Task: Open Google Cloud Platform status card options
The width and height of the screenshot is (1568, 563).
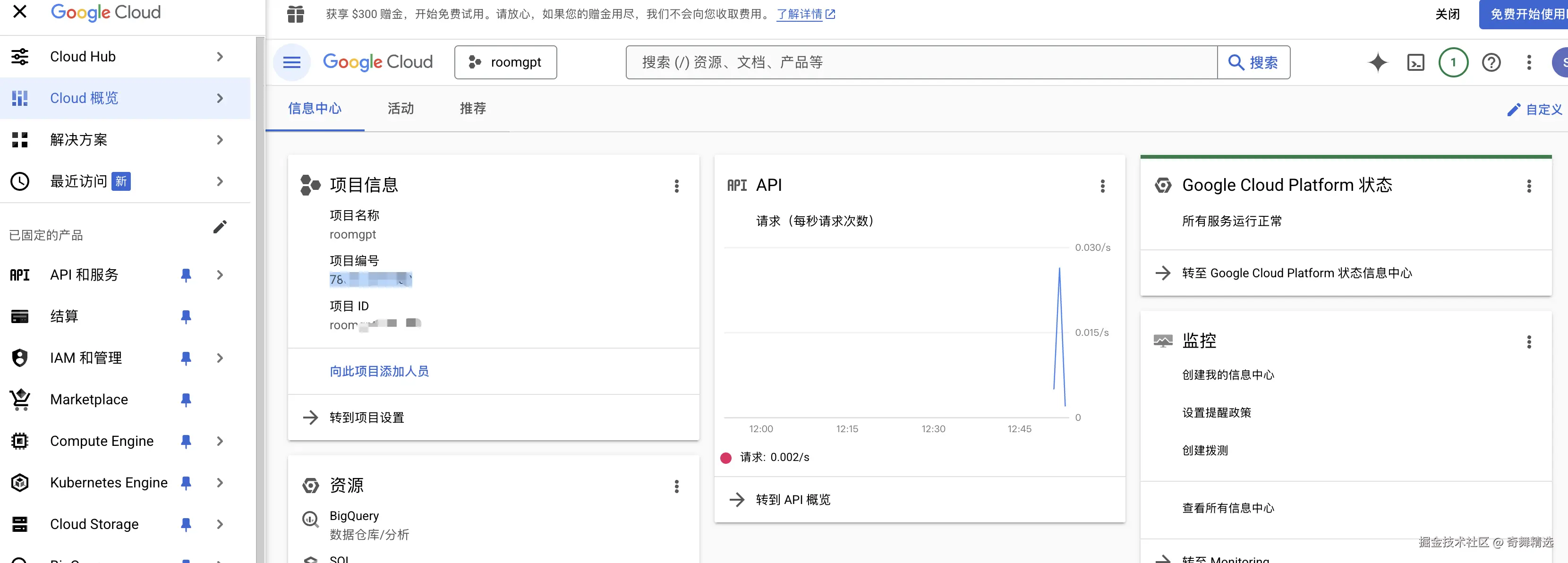Action: [1528, 186]
